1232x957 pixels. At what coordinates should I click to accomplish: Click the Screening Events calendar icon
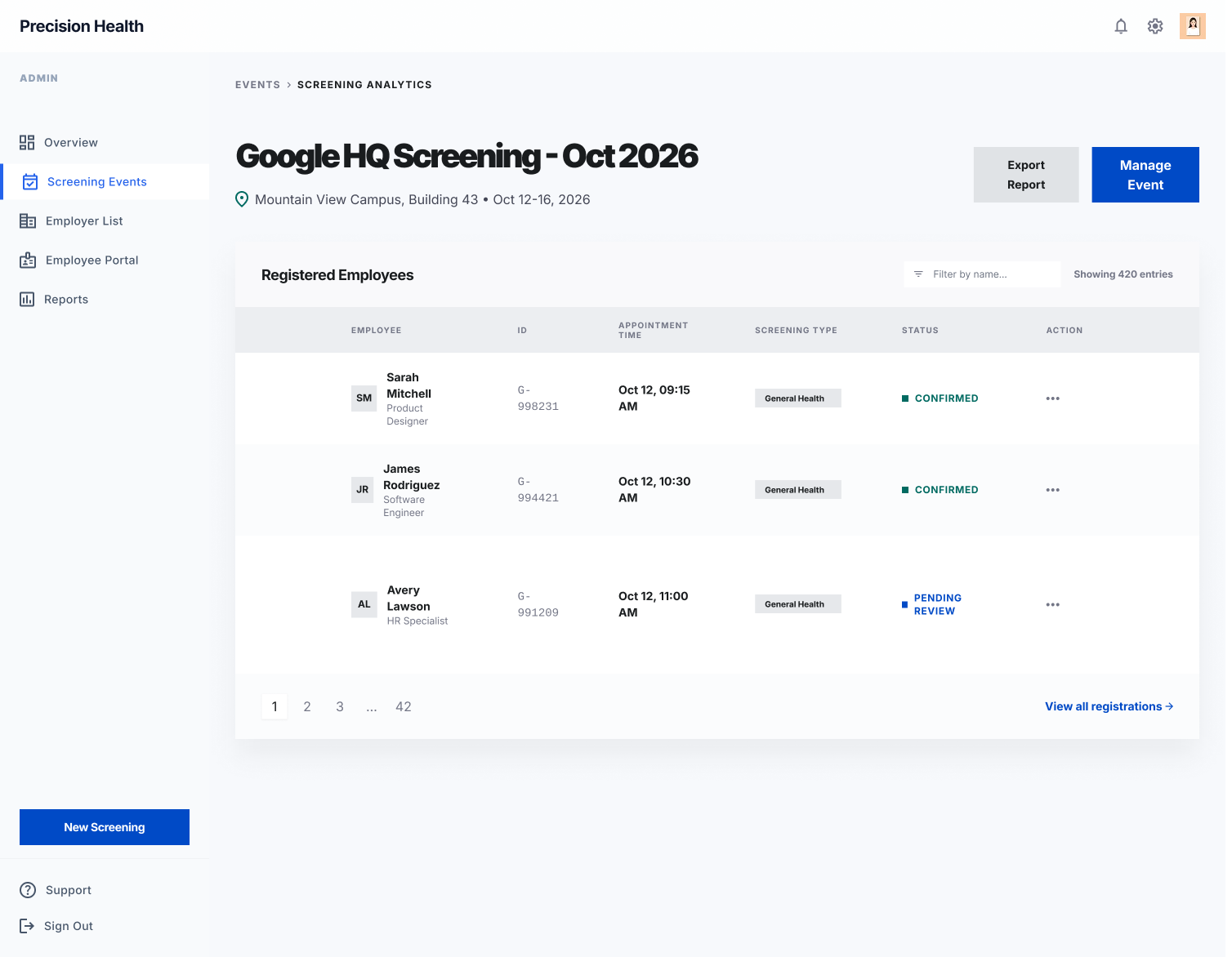30,182
